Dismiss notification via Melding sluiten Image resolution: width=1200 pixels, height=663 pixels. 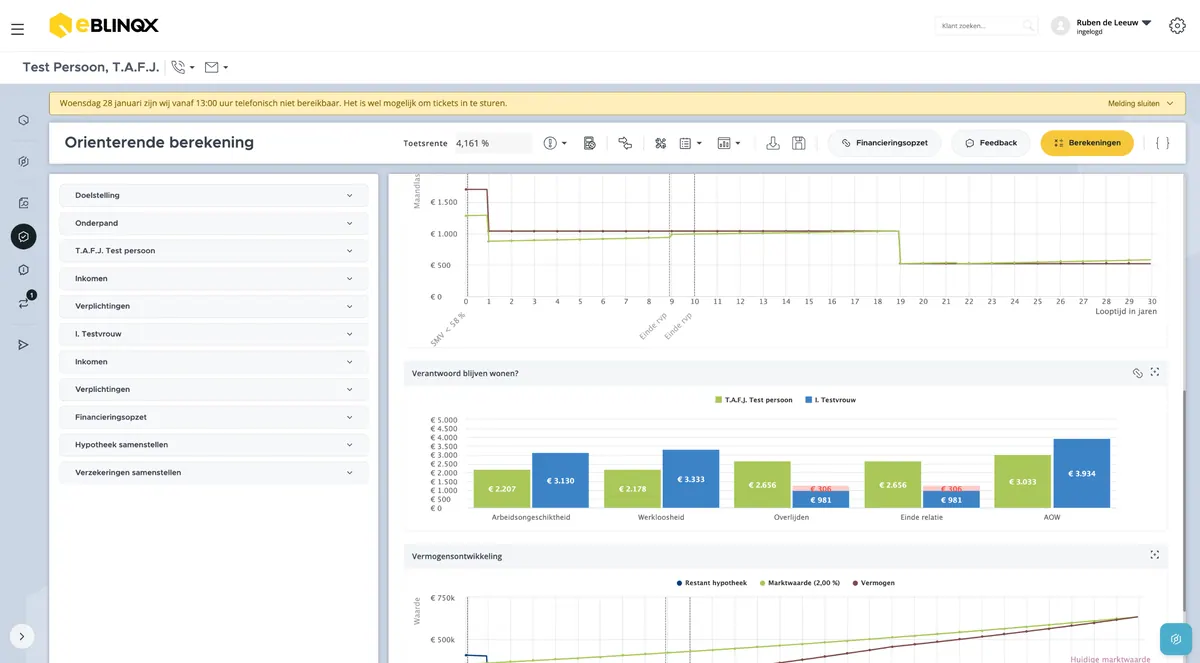point(1140,103)
